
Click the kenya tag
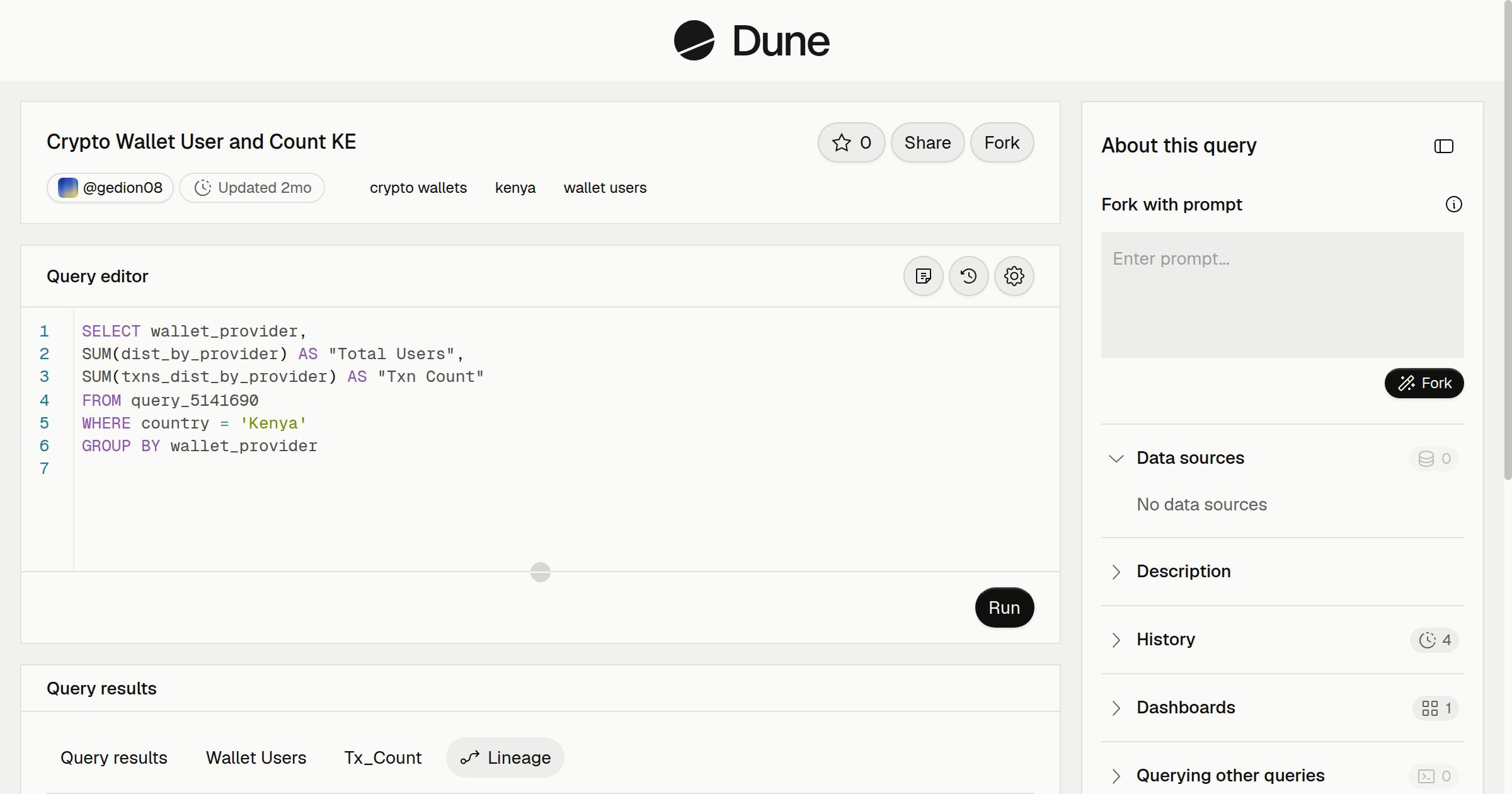(x=515, y=188)
